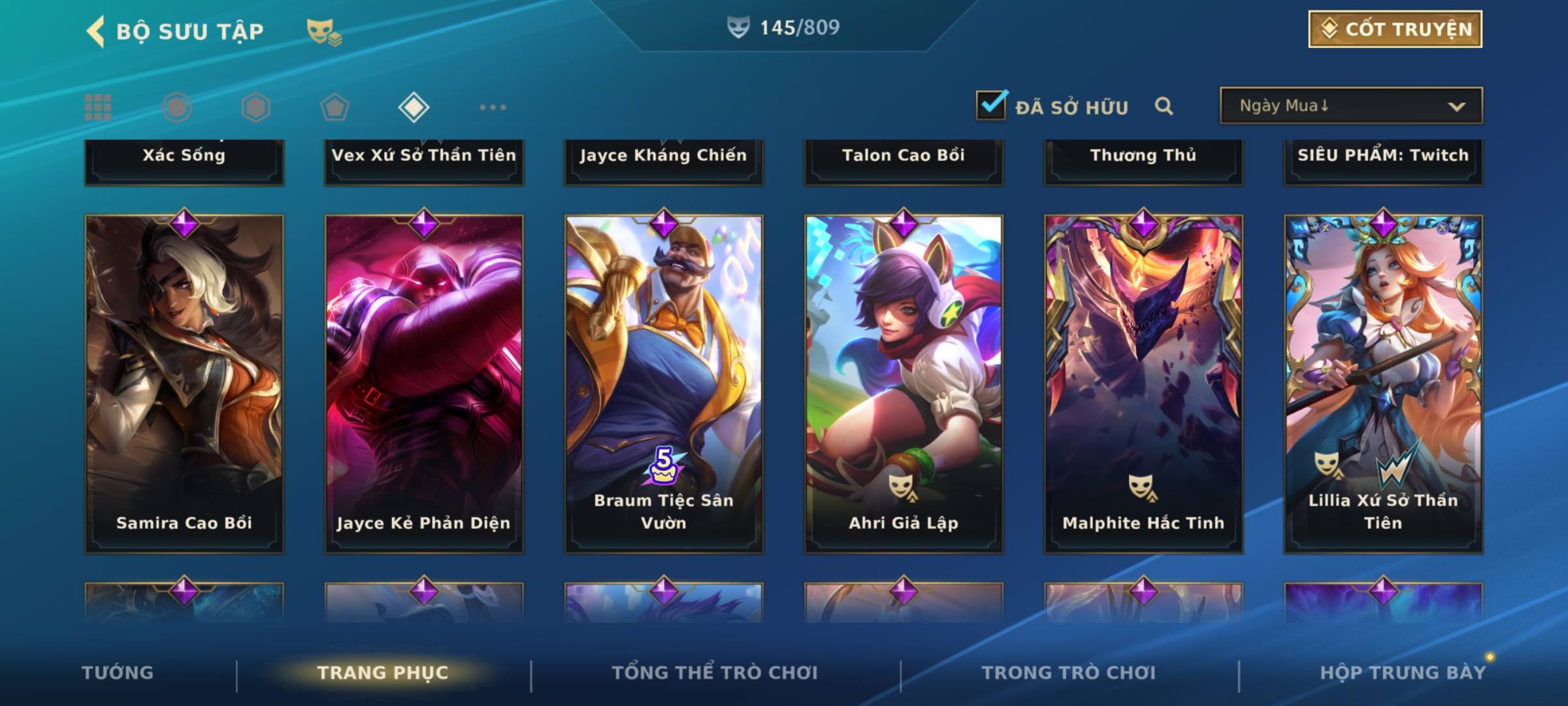Open the three-dots more filters icon
1568x706 pixels.
click(493, 107)
